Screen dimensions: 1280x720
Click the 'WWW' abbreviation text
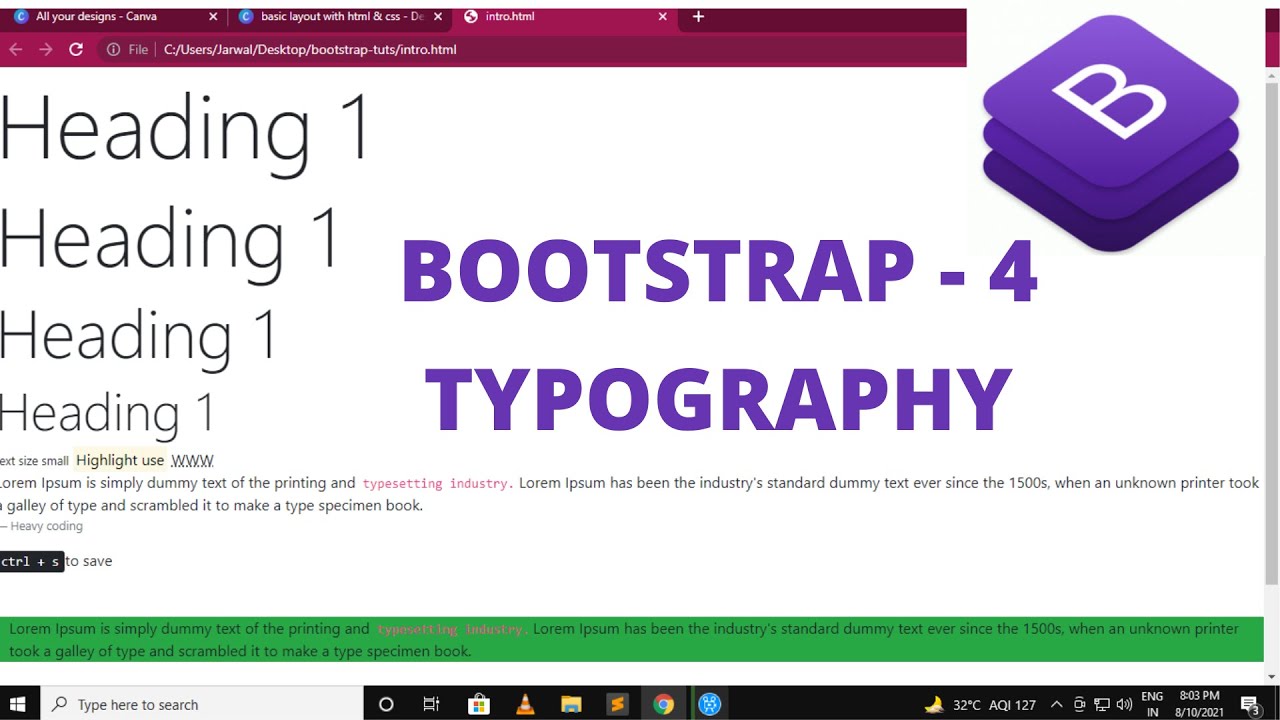pos(192,461)
